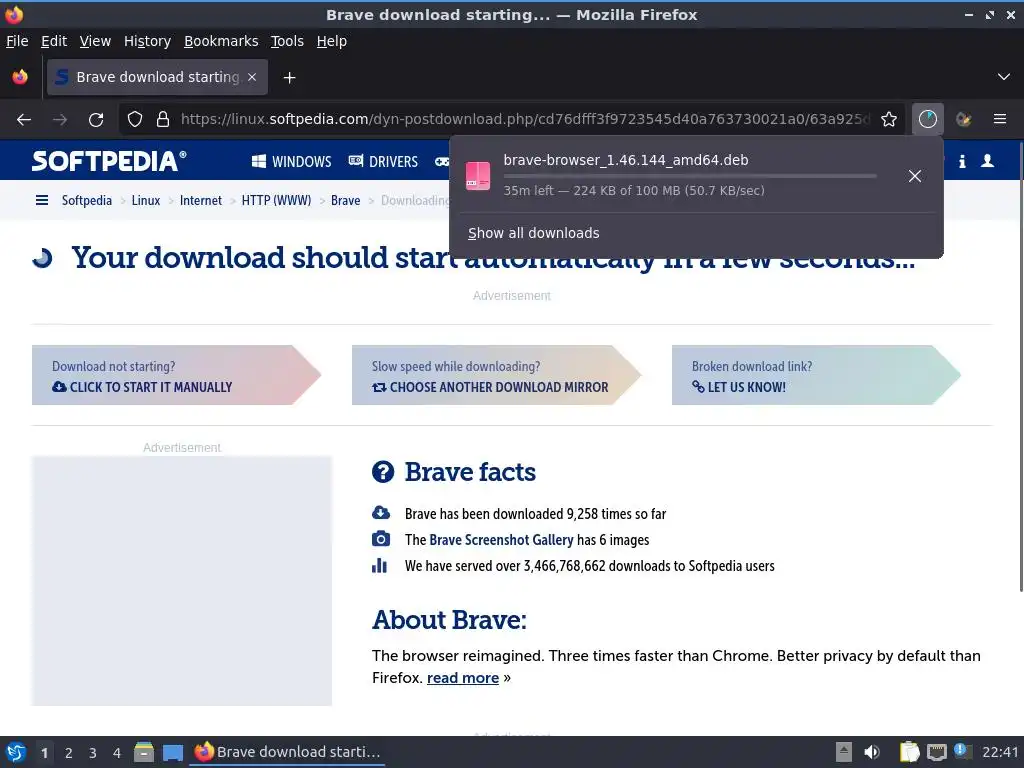Close the Brave download starting tab
The width and height of the screenshot is (1024, 768).
click(252, 77)
